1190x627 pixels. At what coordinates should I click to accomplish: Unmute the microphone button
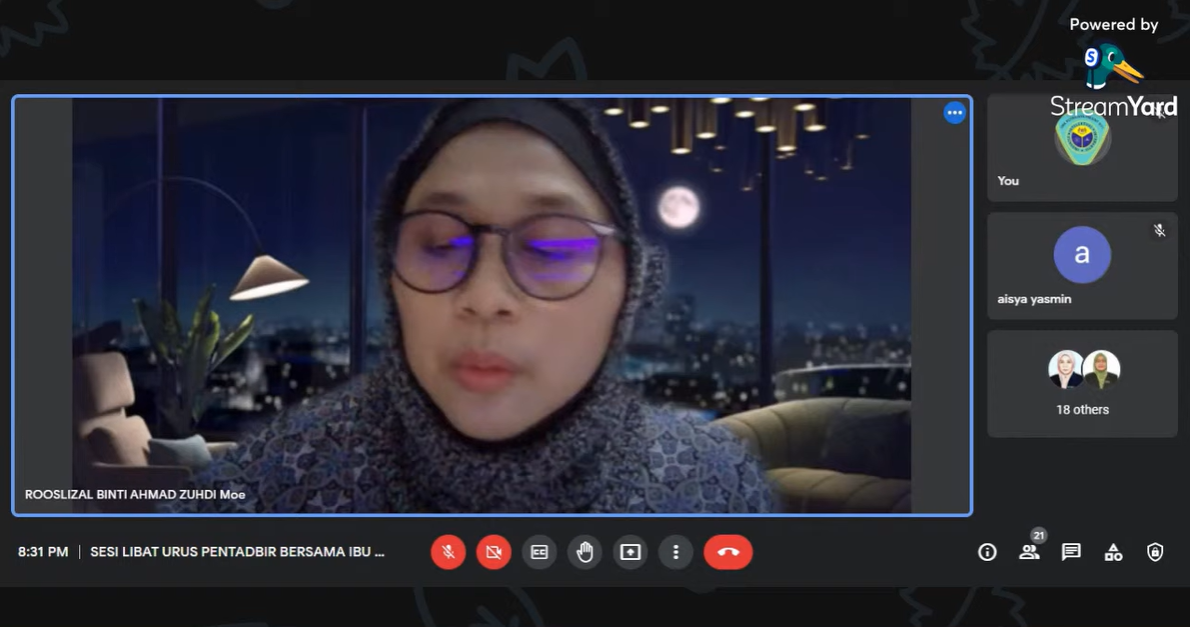coord(448,552)
